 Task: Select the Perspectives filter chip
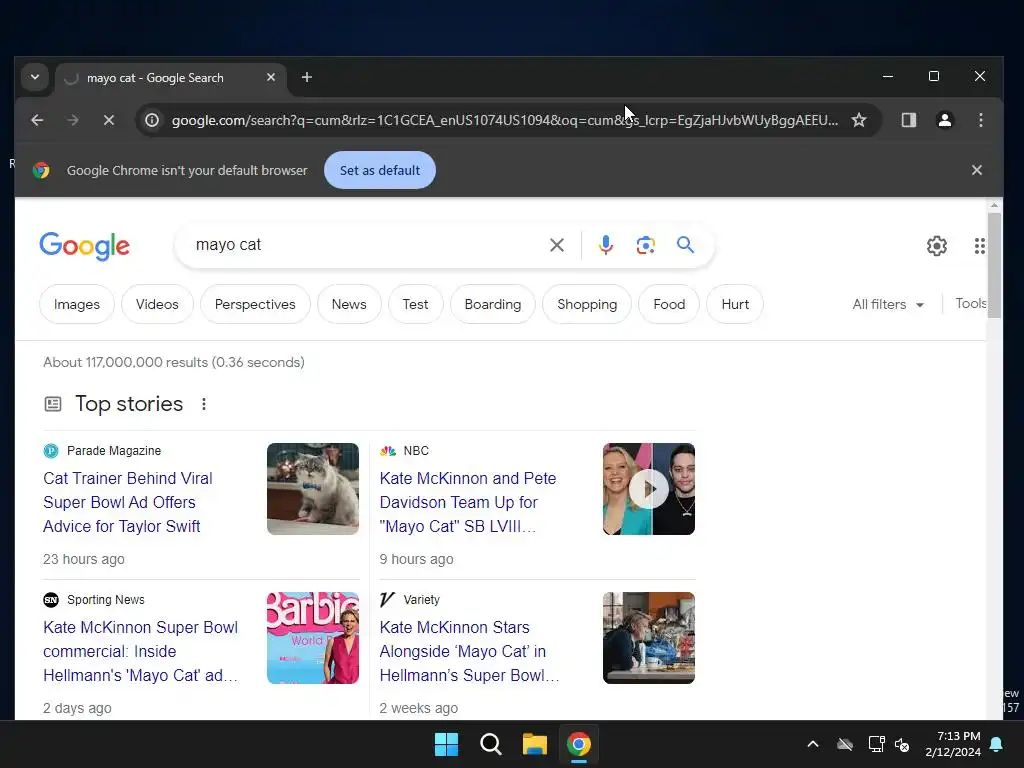255,304
